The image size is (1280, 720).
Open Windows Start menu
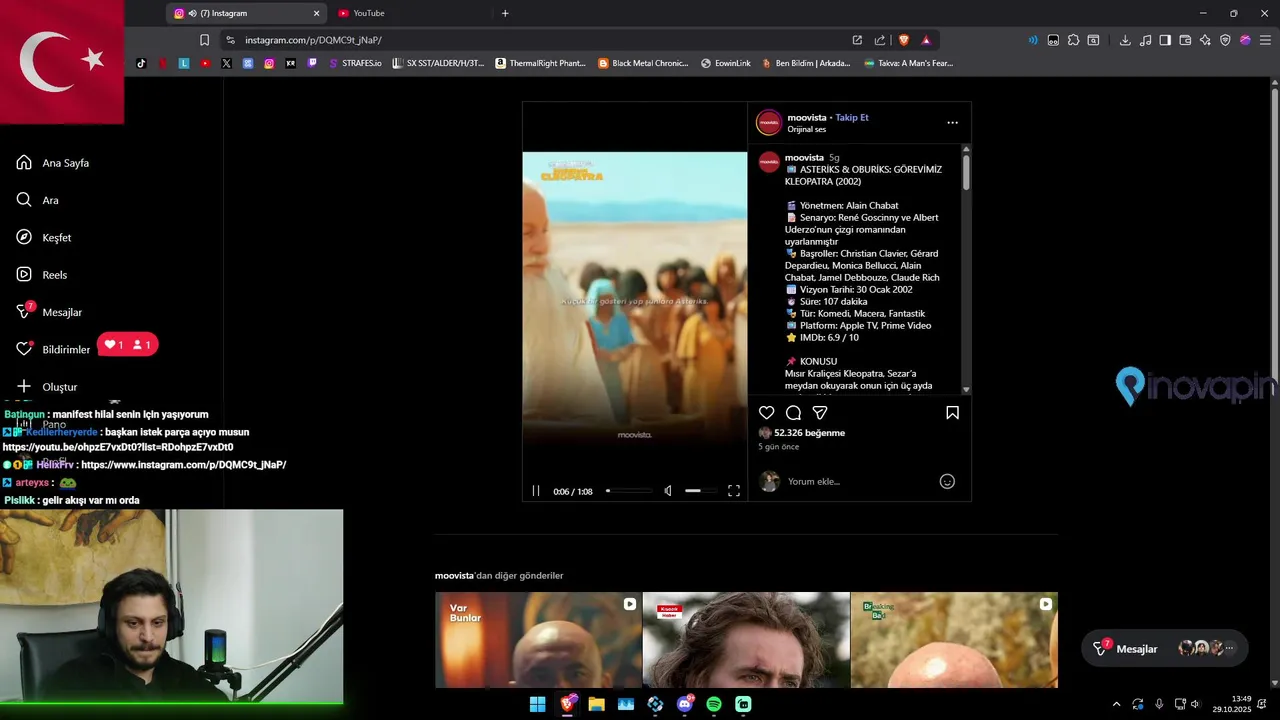click(537, 704)
